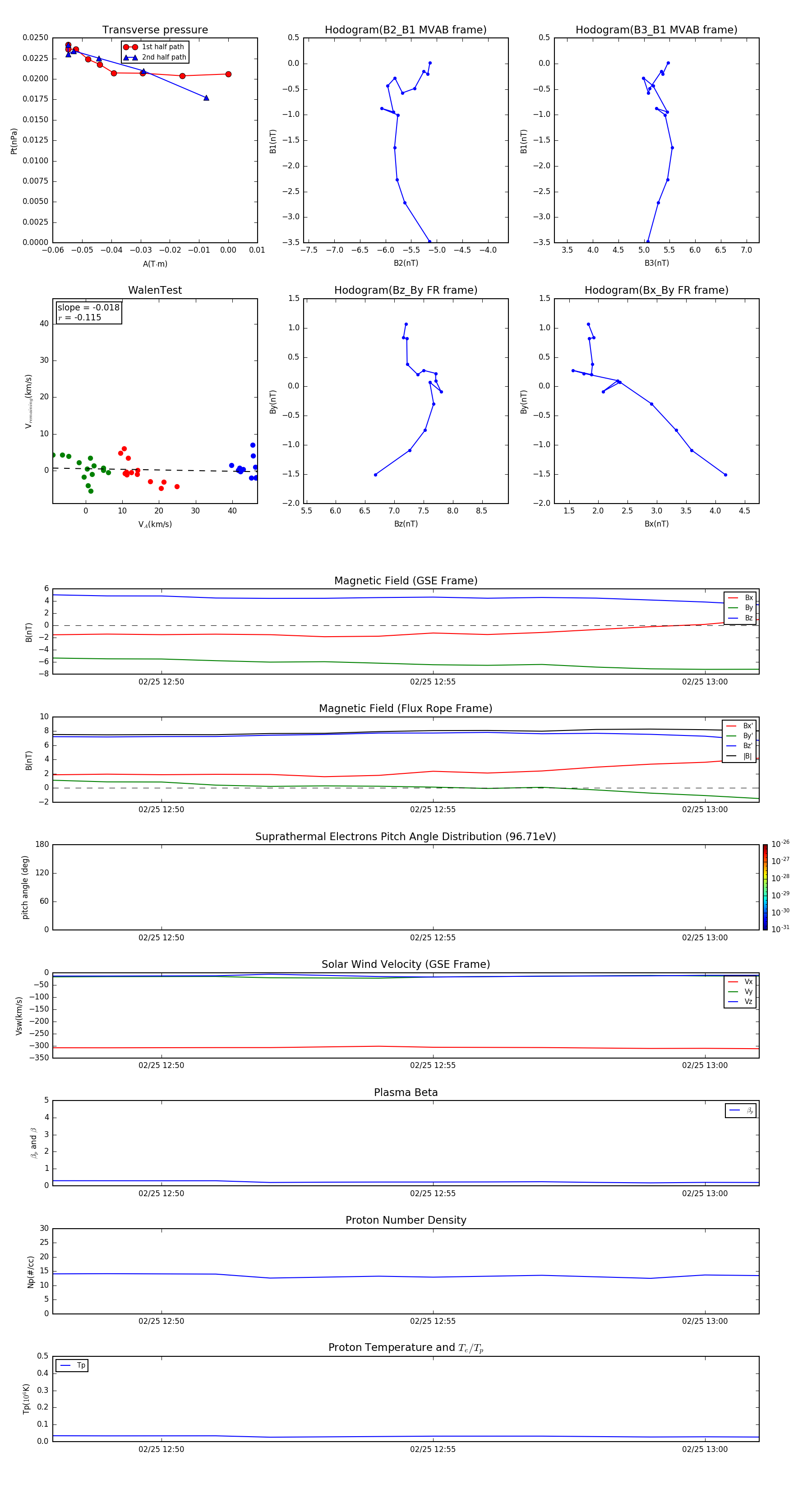Select the blue Bz entry in GSE legend
The height and width of the screenshot is (1489, 812).
pyautogui.click(x=740, y=618)
